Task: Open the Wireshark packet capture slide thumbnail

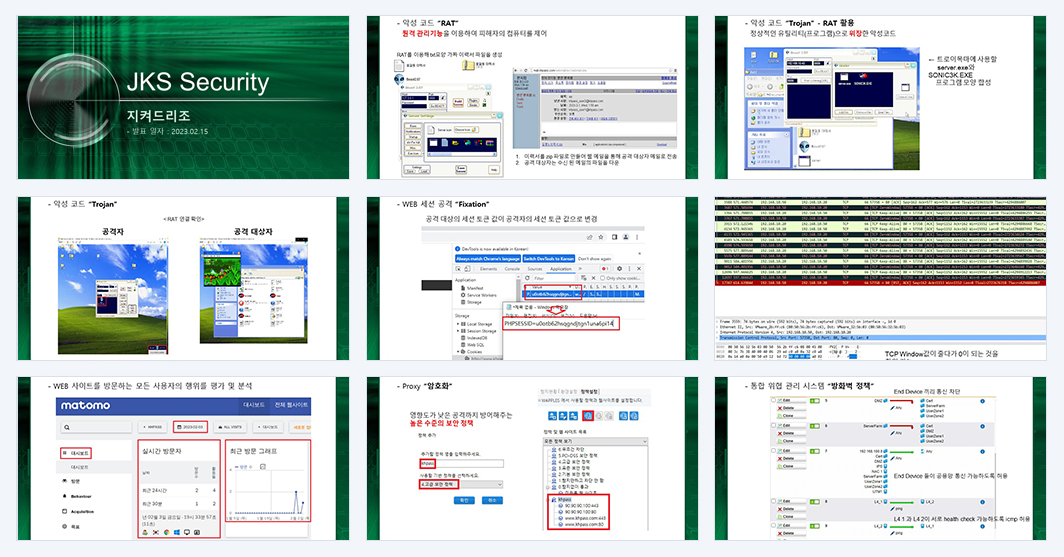Action: pos(880,278)
